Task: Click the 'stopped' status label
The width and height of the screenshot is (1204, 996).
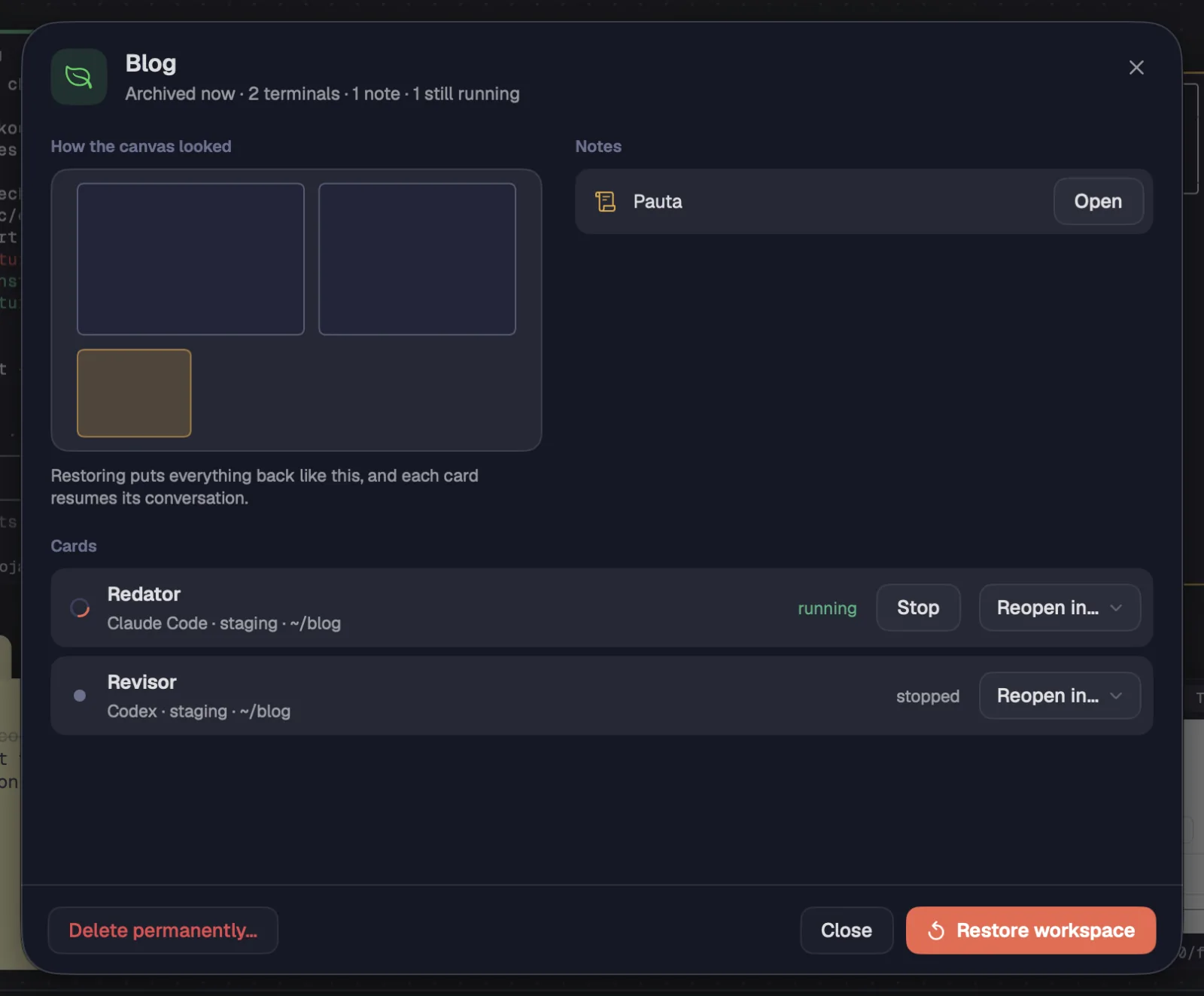Action: click(928, 696)
